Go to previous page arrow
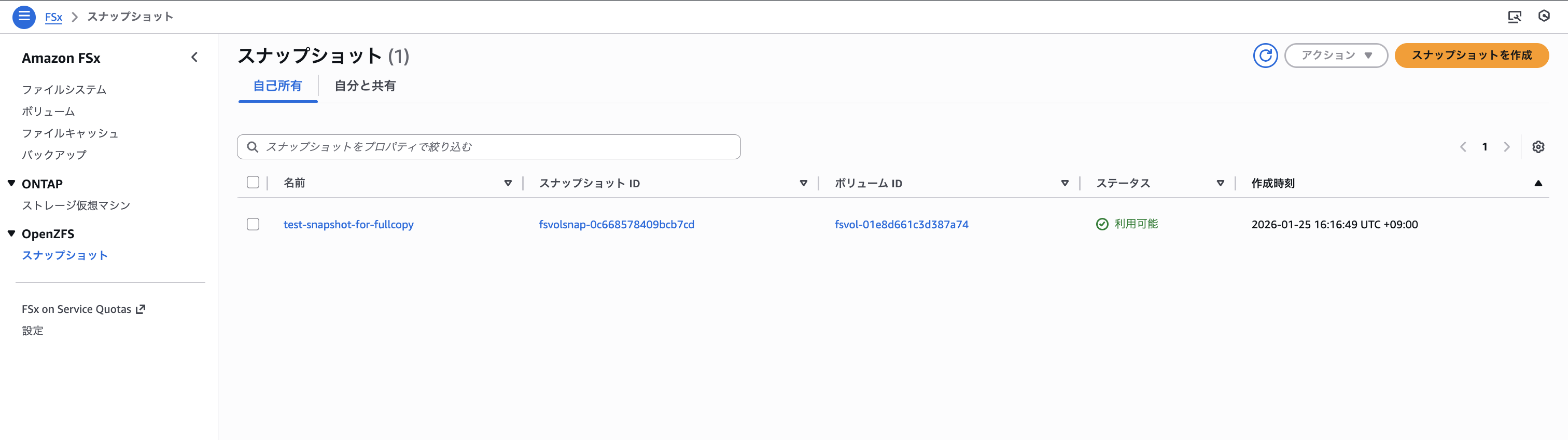Viewport: 1568px width, 440px height. [1463, 147]
